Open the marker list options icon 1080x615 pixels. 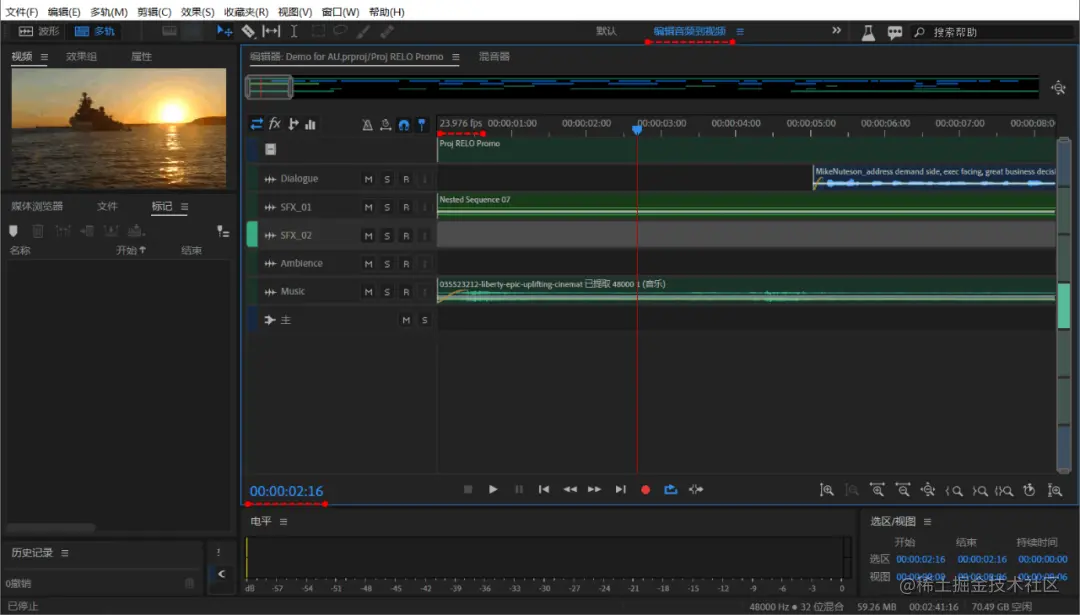222,231
